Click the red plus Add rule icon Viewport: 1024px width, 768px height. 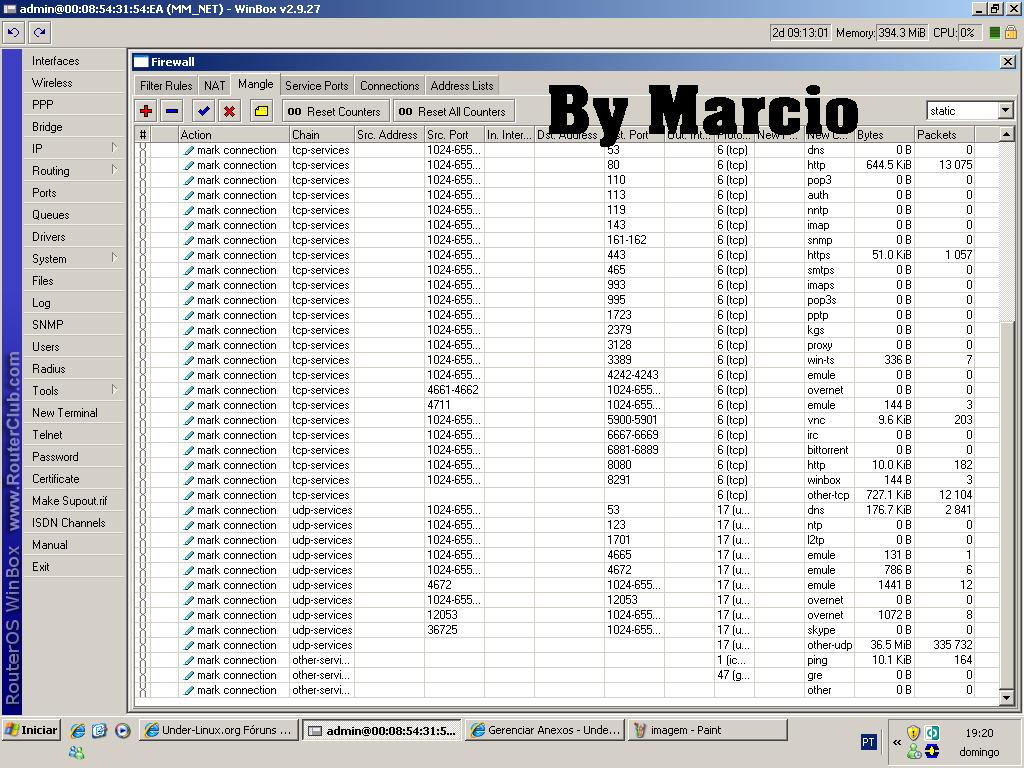click(x=146, y=111)
